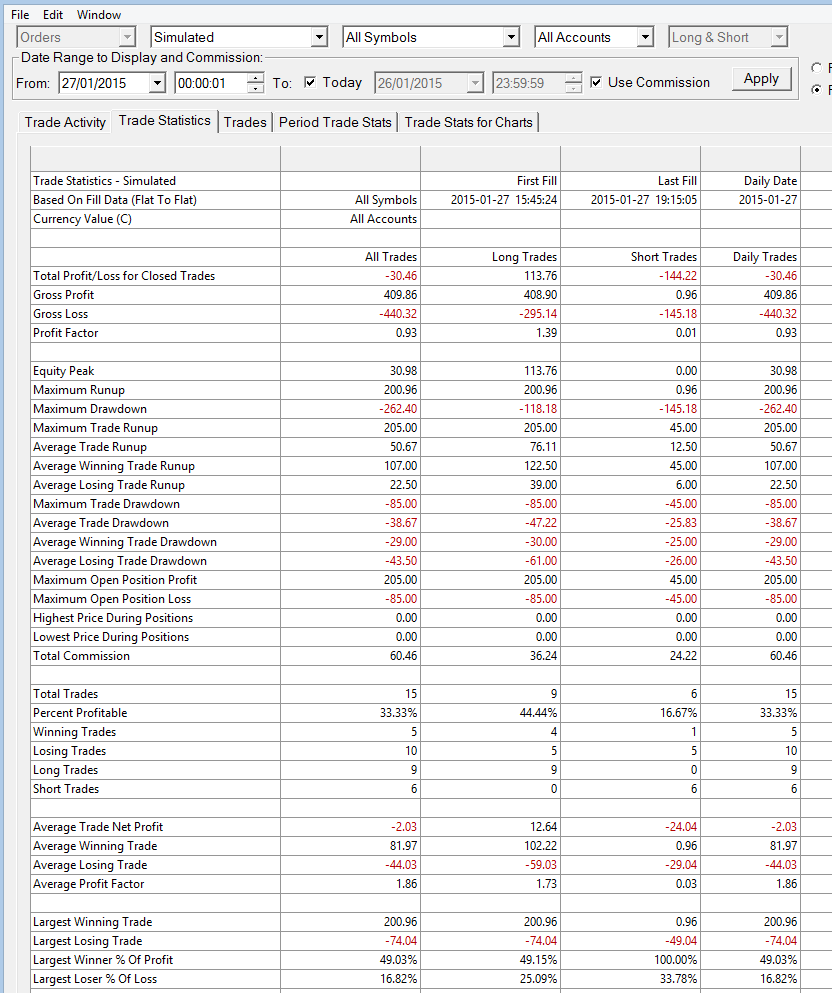Click the Average Profit Factor row label
Screen dimensions: 832x993
coord(89,883)
